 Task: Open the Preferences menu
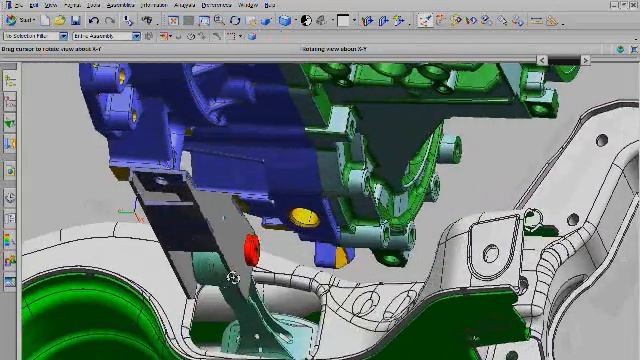coord(216,5)
